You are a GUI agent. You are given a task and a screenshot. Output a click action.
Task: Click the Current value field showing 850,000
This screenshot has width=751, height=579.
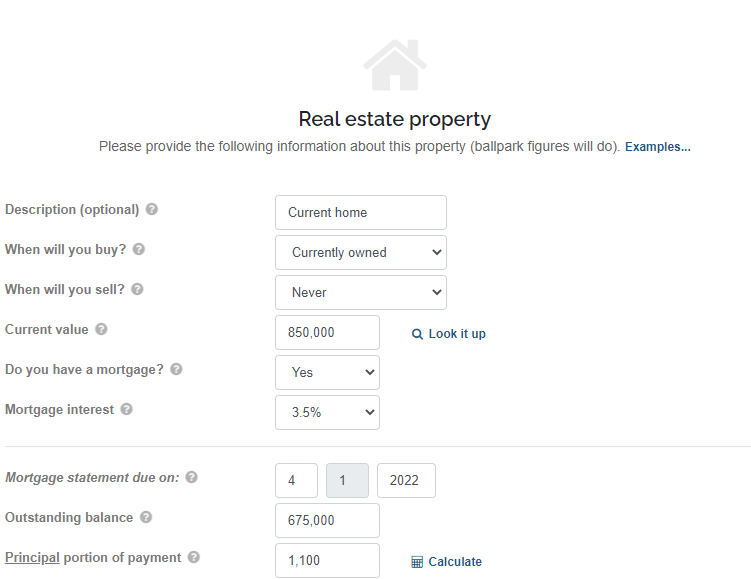327,333
